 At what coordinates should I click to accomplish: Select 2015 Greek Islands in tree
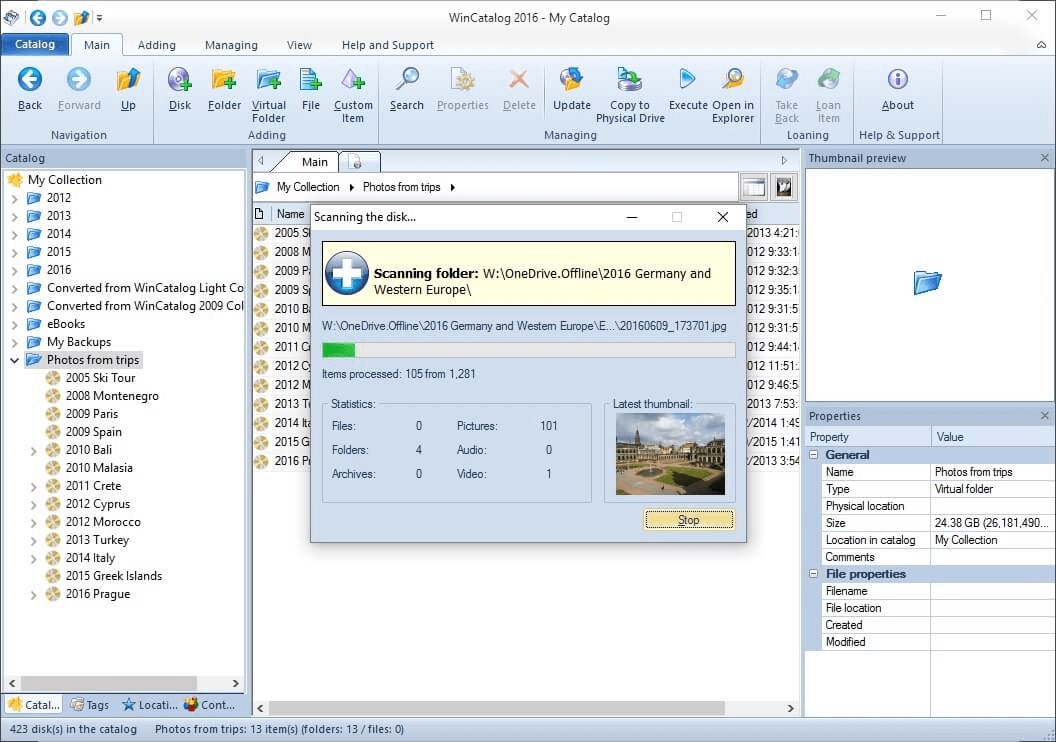click(x=114, y=576)
